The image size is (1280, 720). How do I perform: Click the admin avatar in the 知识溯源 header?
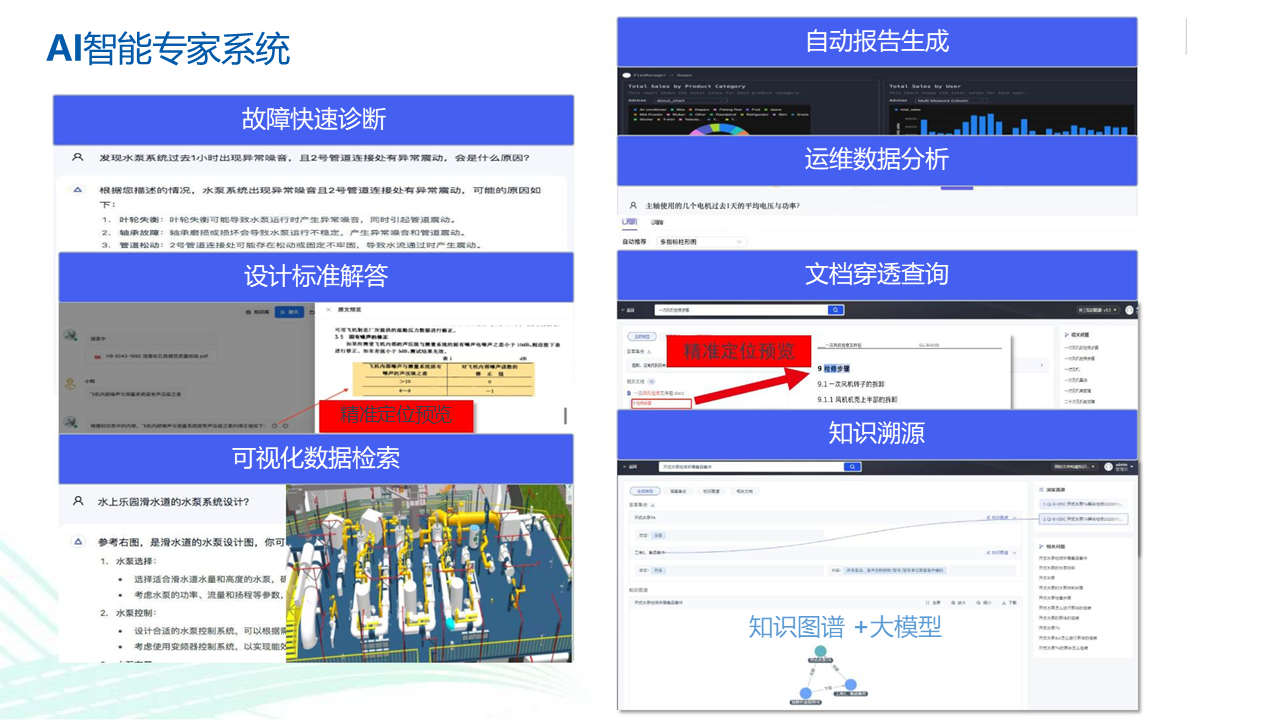[1108, 467]
